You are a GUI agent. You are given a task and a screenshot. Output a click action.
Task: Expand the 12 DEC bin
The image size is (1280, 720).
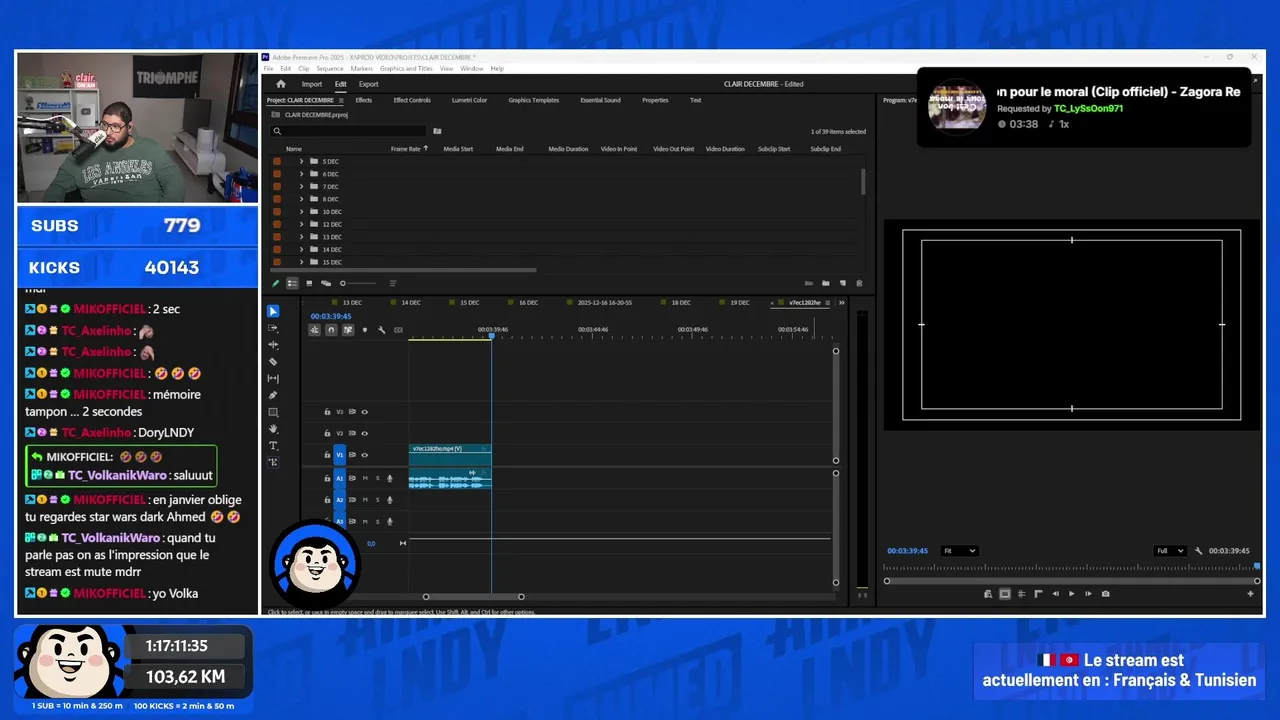301,224
